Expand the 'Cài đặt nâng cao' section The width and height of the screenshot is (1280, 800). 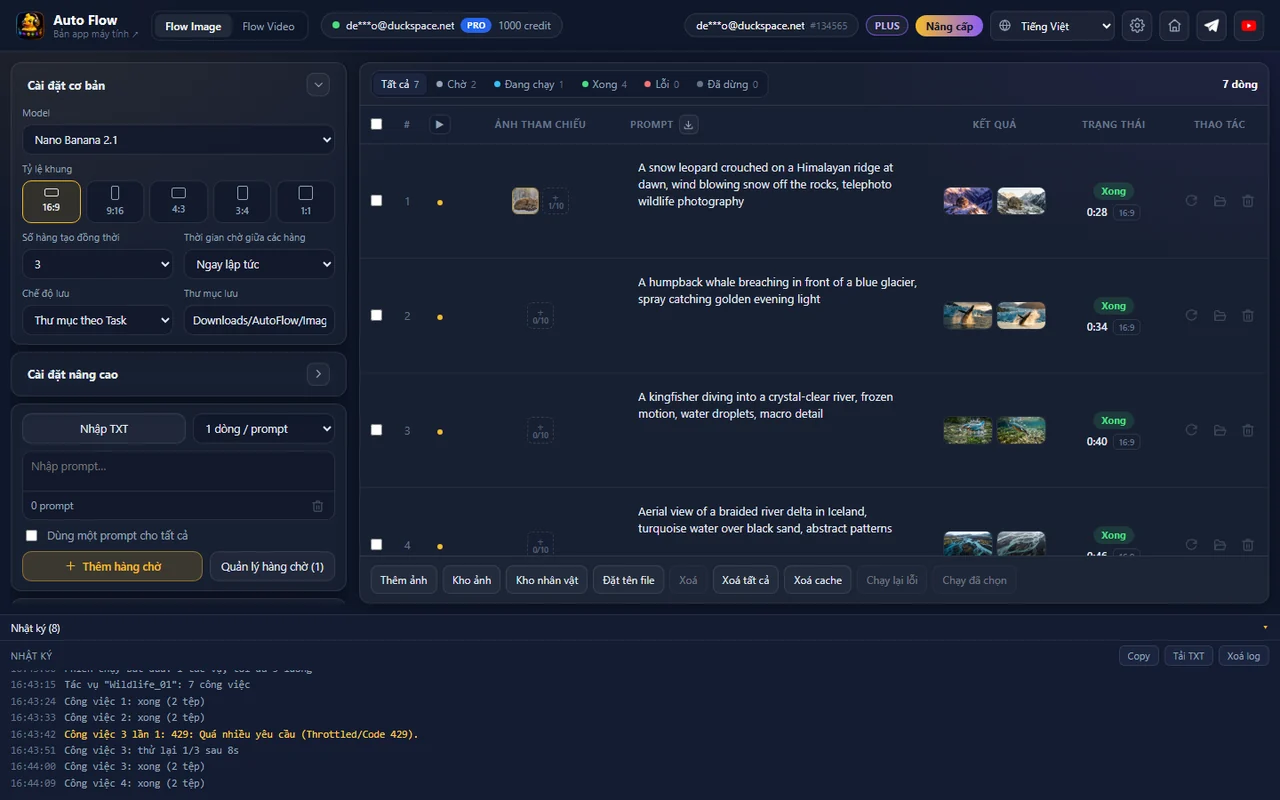317,374
